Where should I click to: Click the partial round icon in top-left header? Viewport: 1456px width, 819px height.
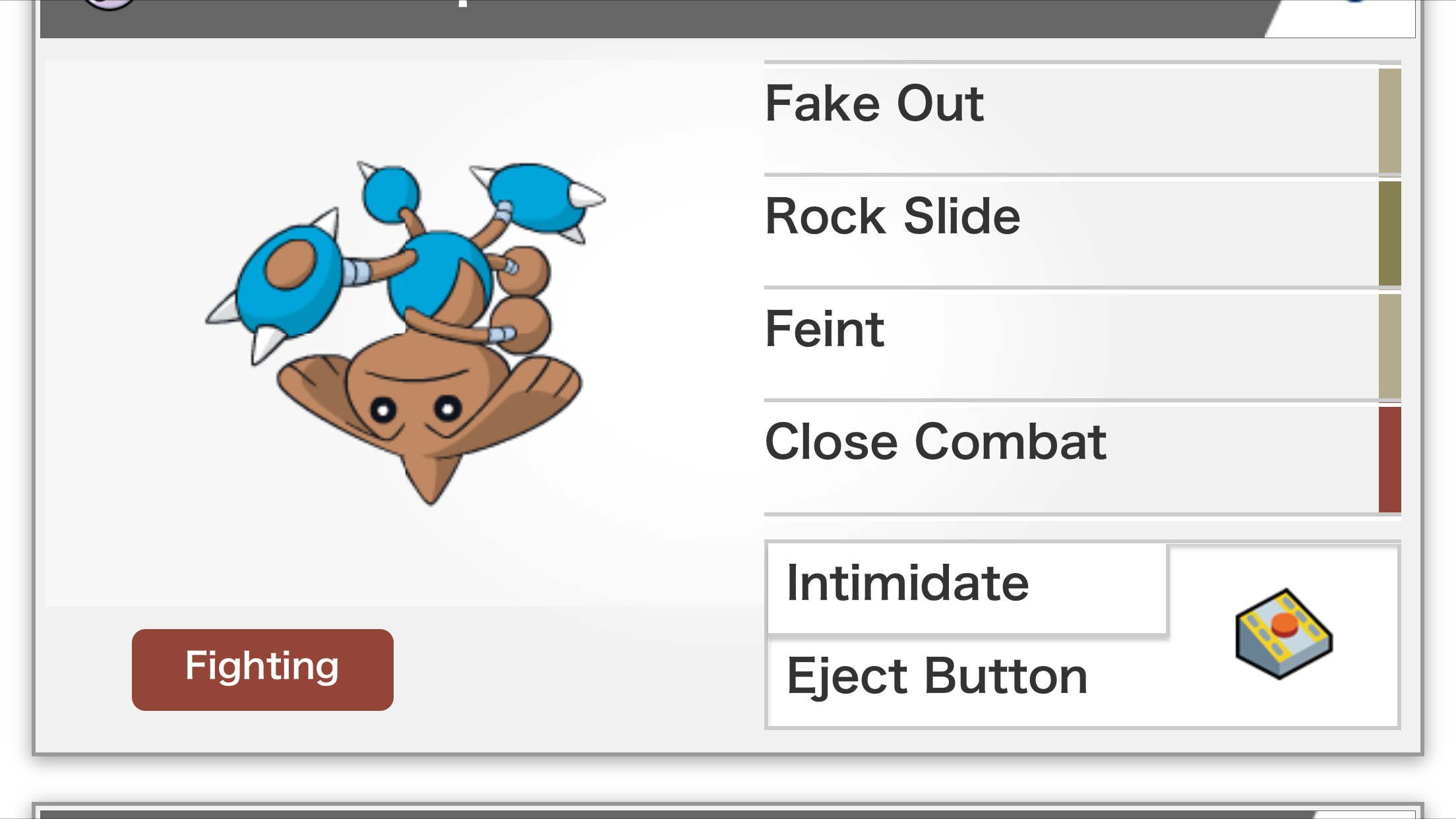(110, 5)
